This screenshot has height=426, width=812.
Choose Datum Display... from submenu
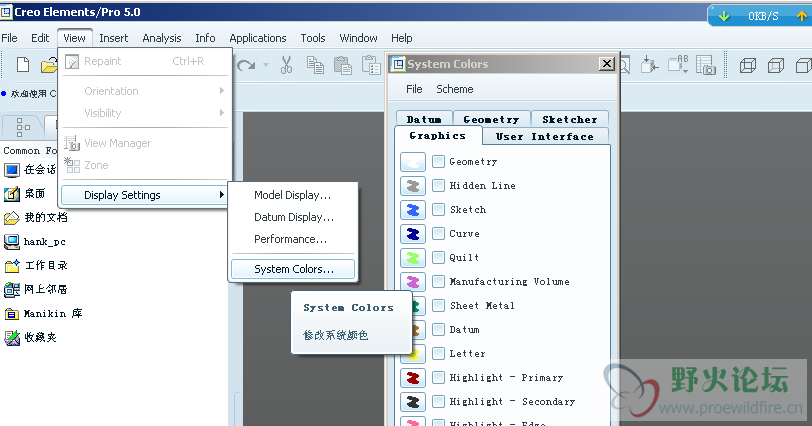tap(294, 217)
